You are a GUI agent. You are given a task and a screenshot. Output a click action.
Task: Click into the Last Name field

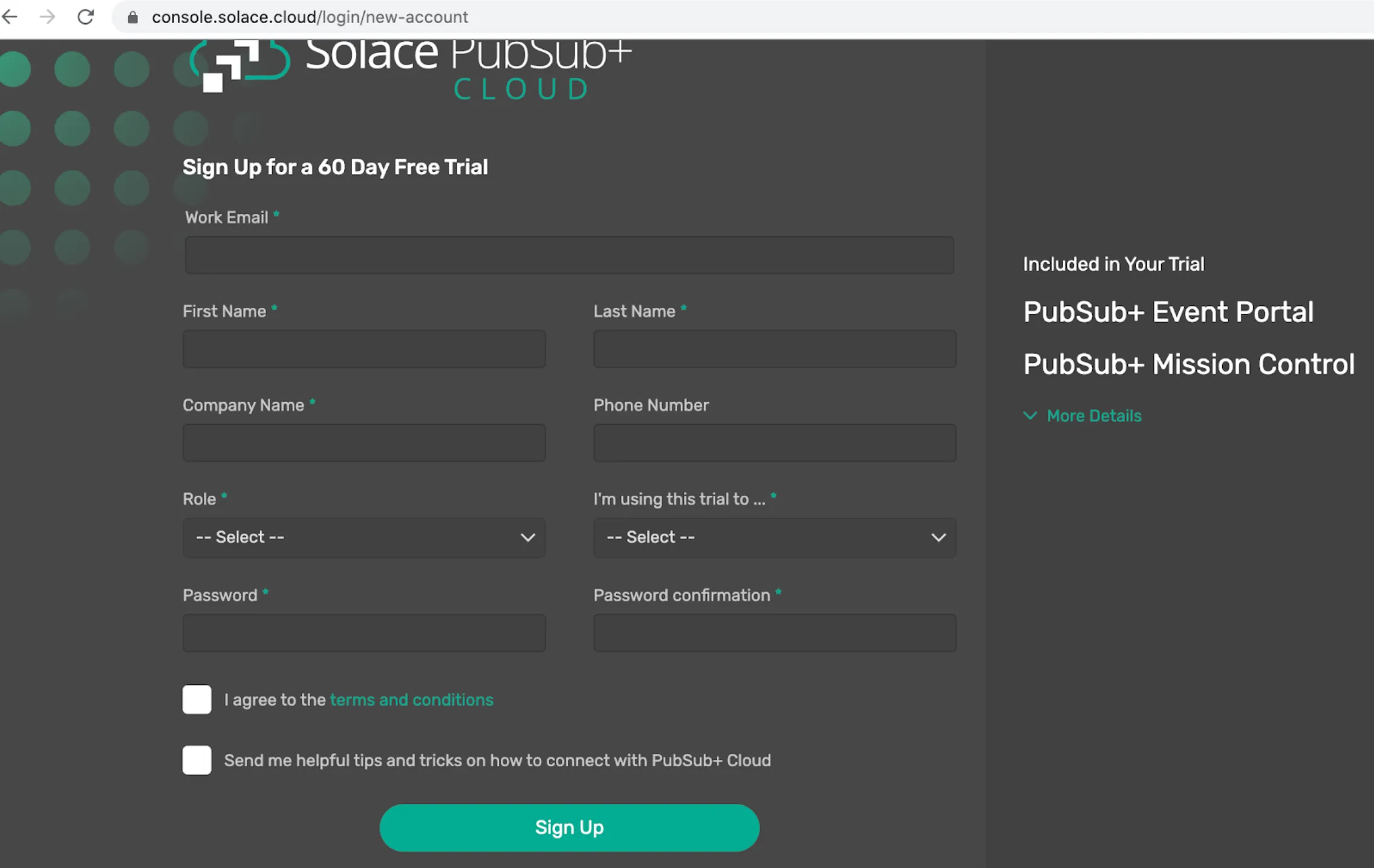[x=775, y=349]
